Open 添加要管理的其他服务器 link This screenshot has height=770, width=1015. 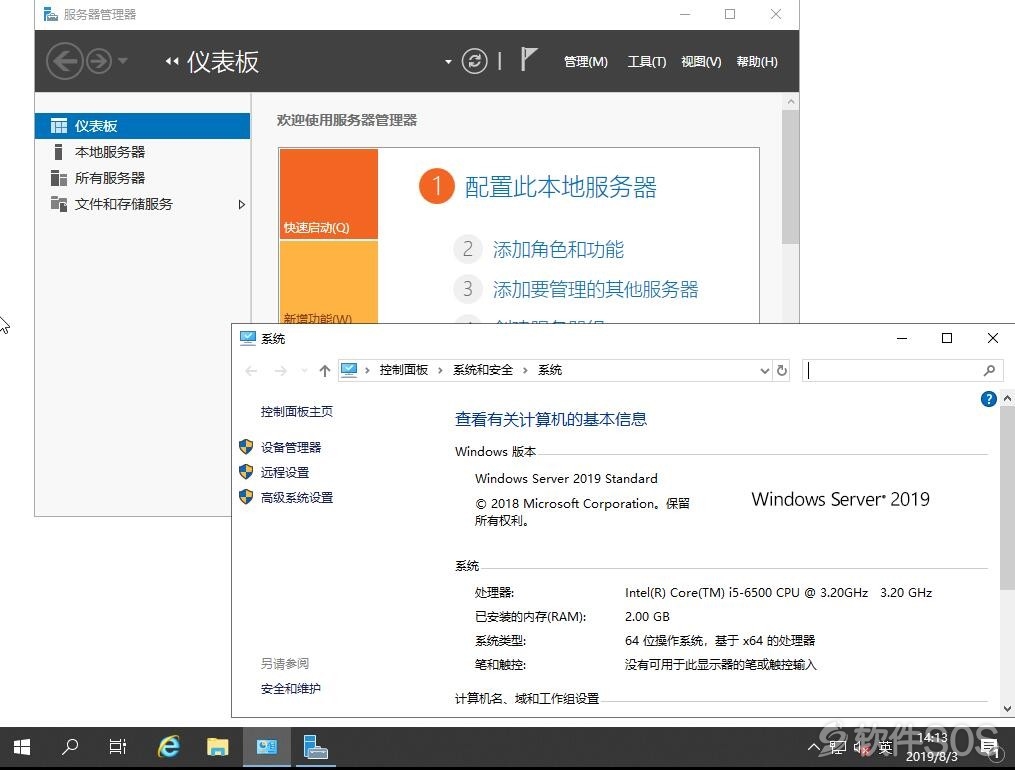596,289
